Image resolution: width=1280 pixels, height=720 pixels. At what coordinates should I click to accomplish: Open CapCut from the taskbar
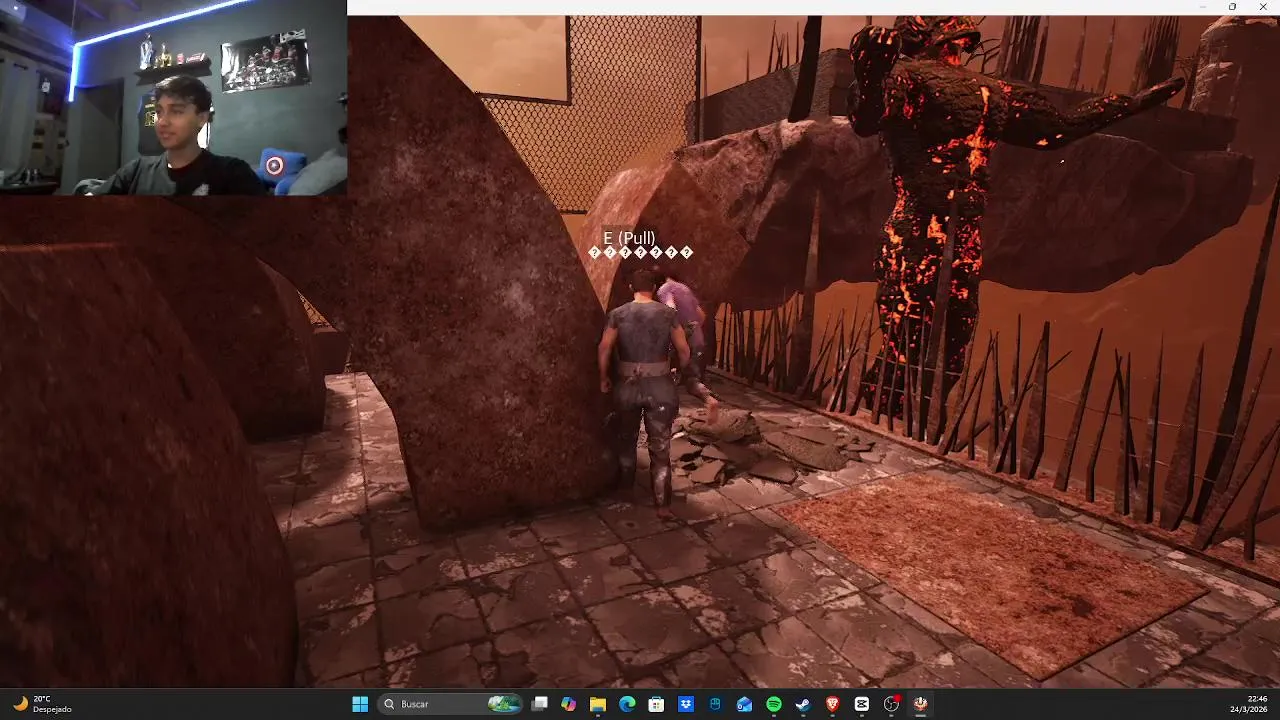862,704
